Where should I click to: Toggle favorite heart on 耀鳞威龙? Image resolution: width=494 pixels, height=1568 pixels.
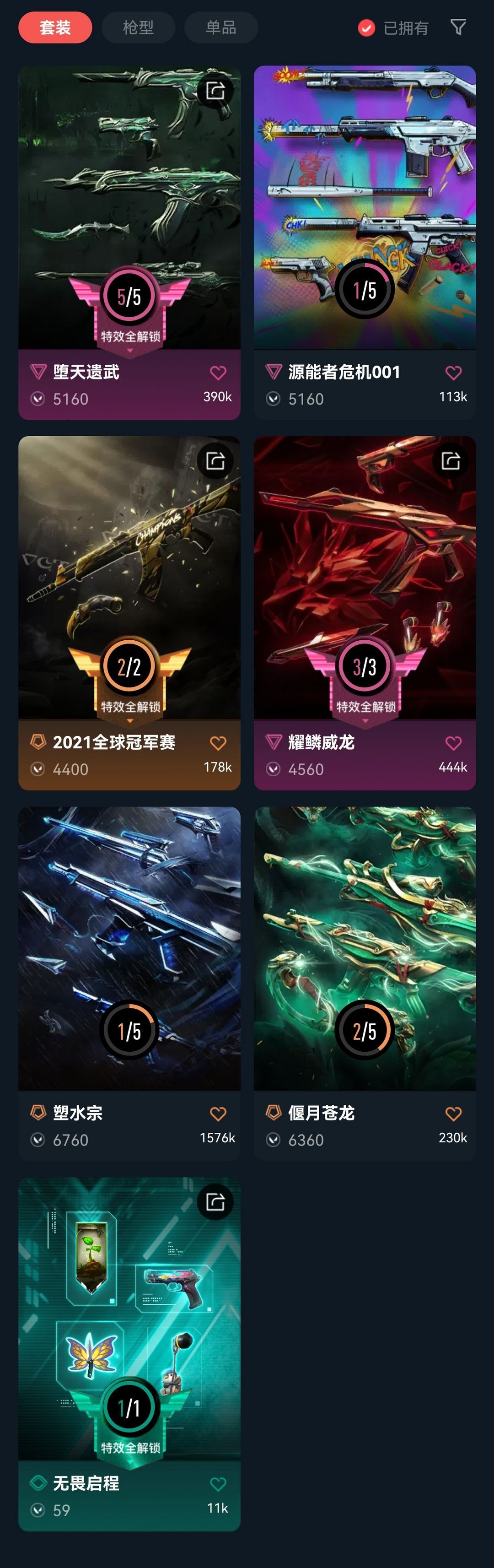click(x=453, y=743)
